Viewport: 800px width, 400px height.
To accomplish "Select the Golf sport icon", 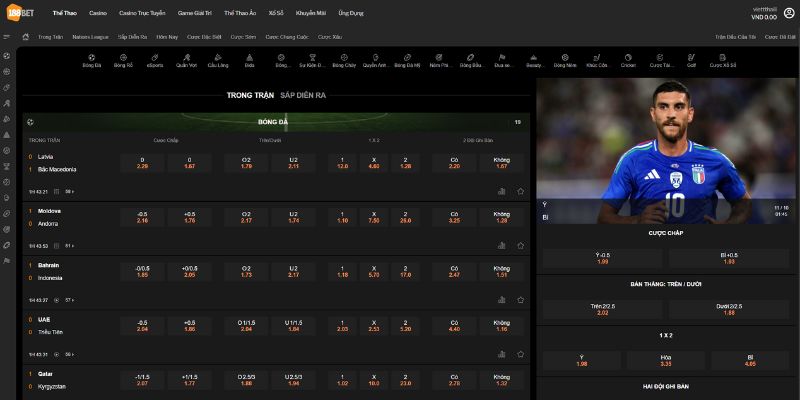I will (x=692, y=60).
